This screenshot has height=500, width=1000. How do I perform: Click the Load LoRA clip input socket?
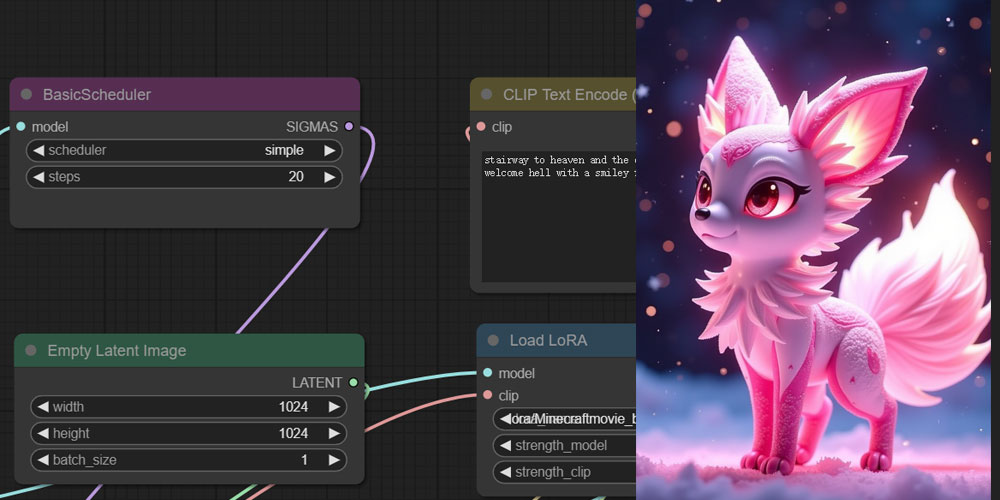pyautogui.click(x=488, y=395)
